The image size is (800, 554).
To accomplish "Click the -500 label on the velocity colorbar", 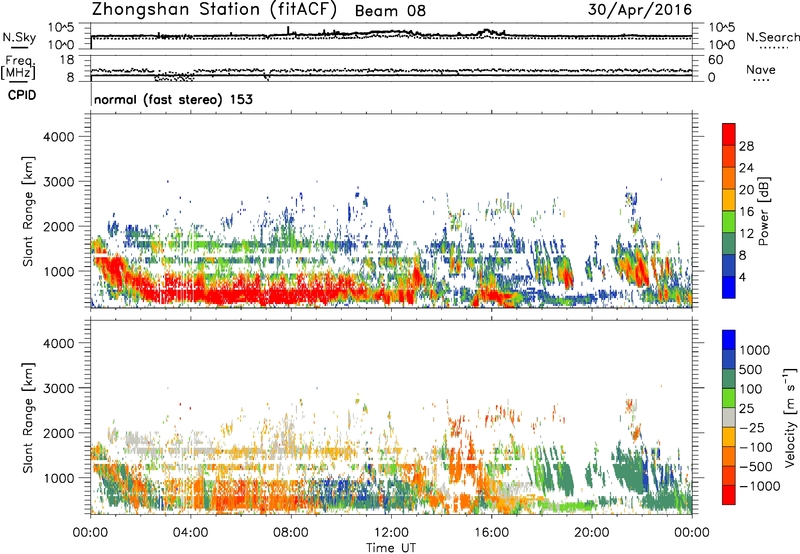I will [755, 467].
